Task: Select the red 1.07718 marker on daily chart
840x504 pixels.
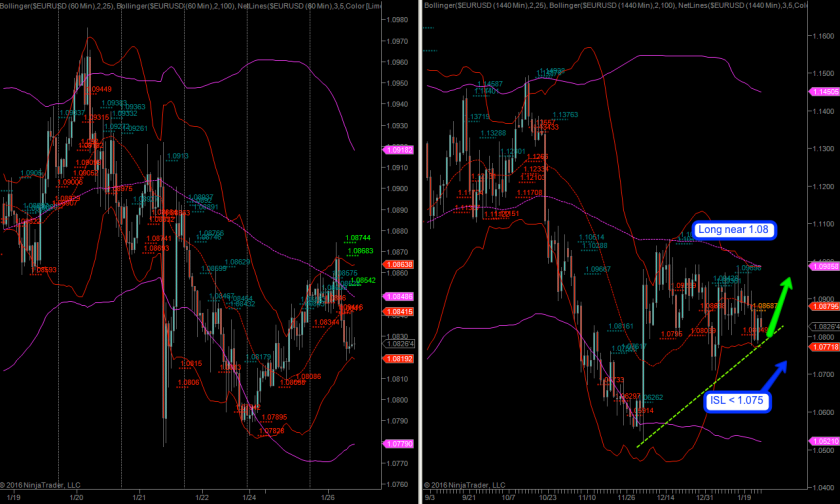Action: click(x=824, y=347)
